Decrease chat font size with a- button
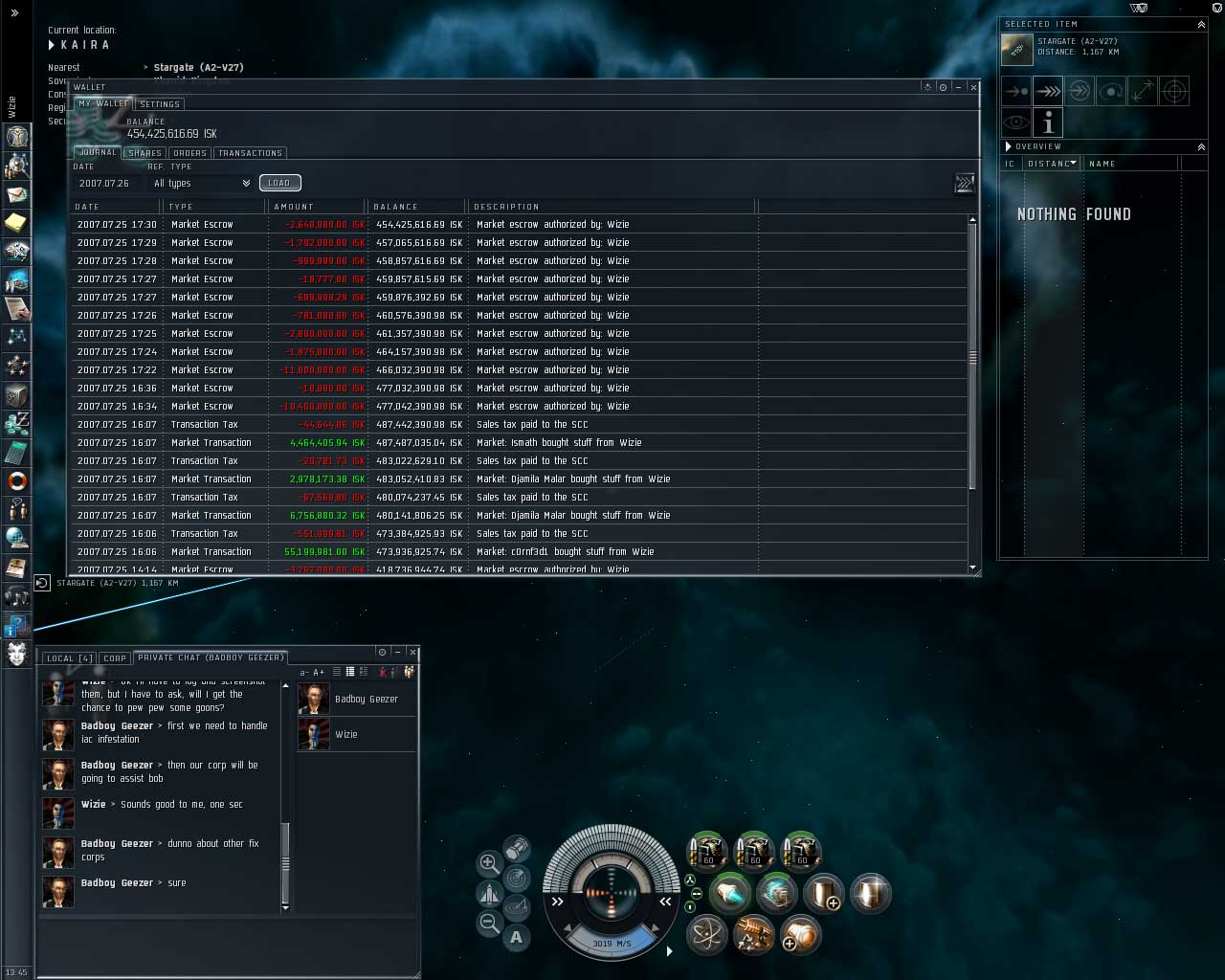Image resolution: width=1225 pixels, height=980 pixels. 304,673
